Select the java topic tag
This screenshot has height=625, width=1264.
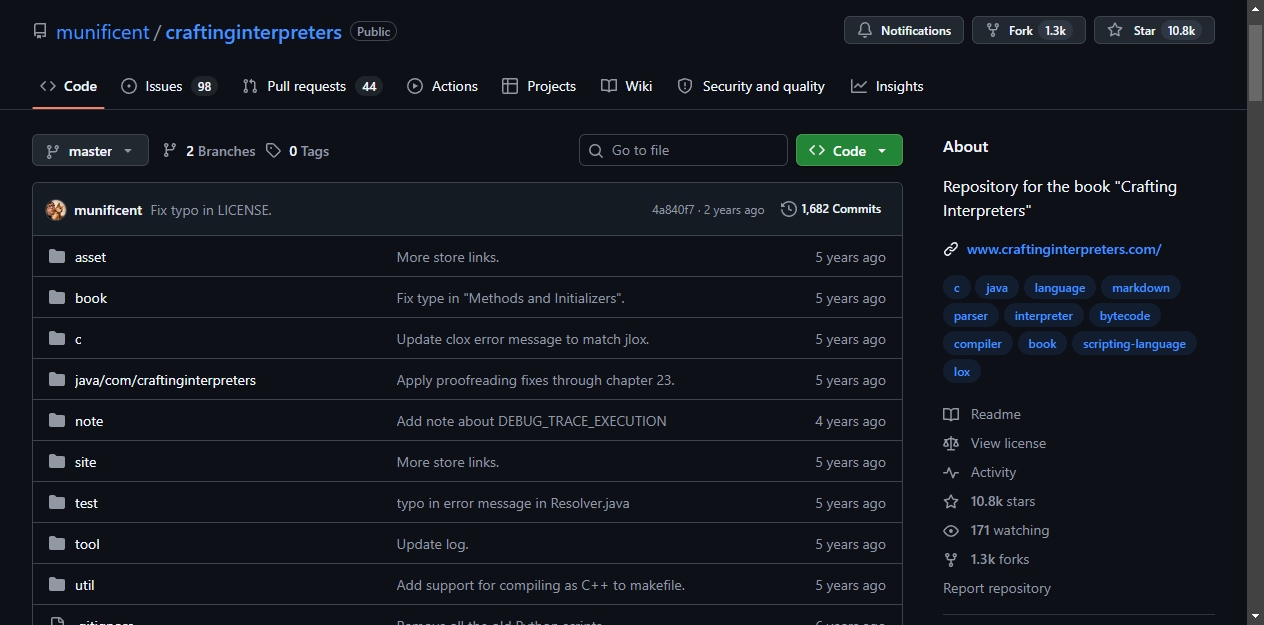point(997,288)
